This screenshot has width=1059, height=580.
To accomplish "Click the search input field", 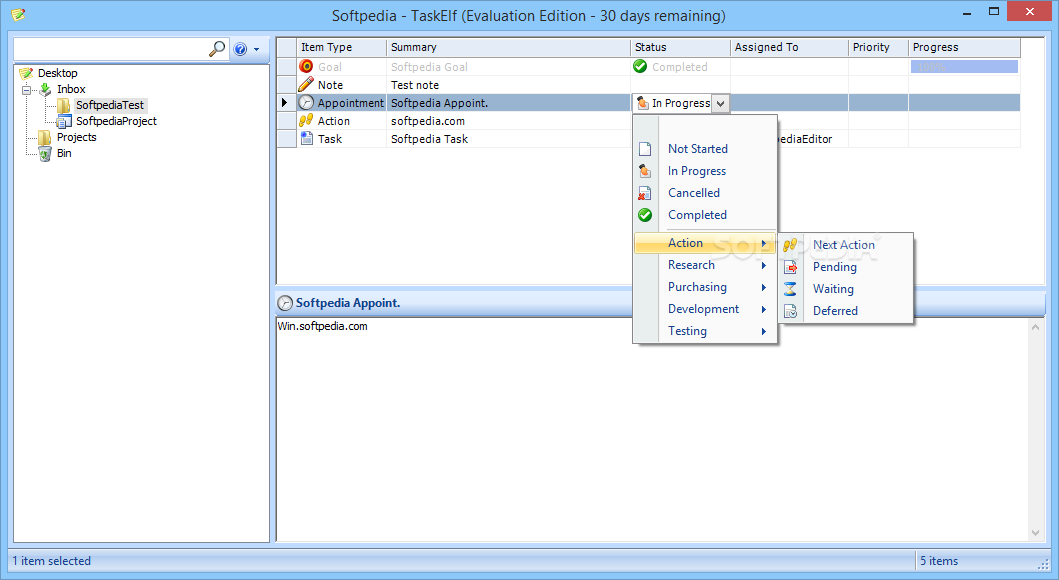I will [111, 49].
